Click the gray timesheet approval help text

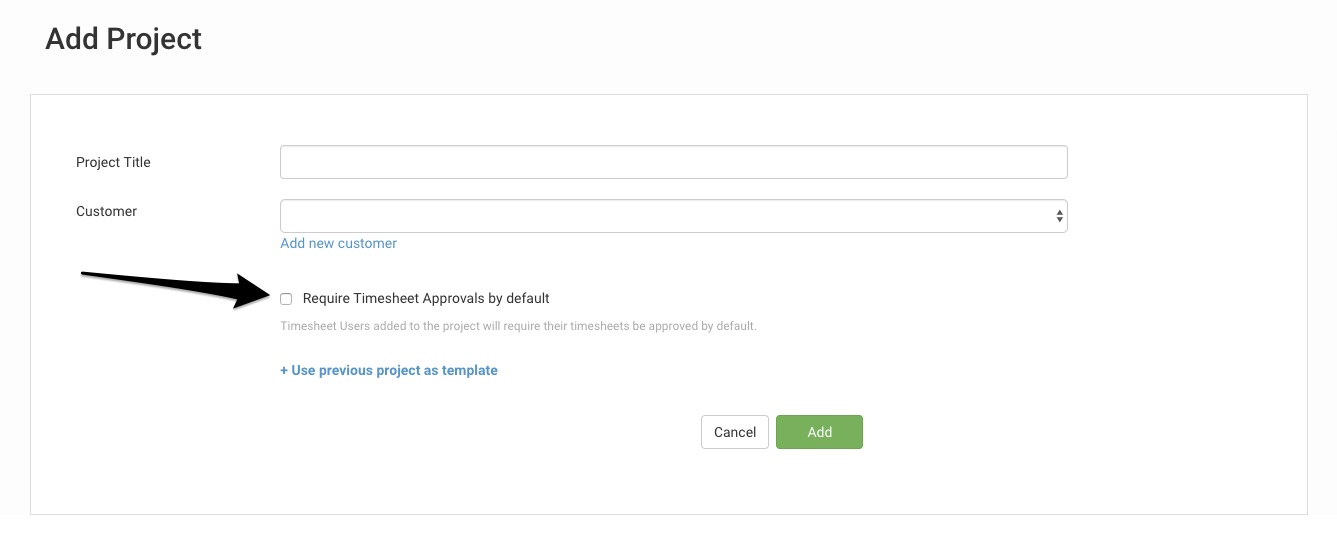coord(518,326)
